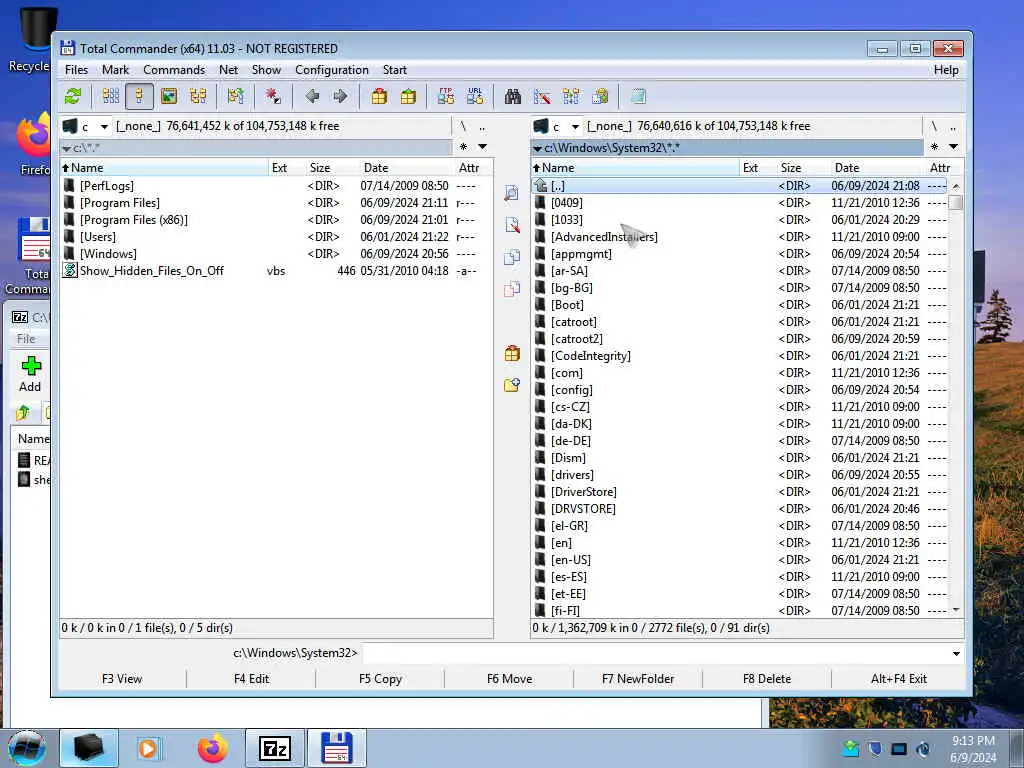
Task: Go to parent with right panel '..' button
Action: [953, 126]
